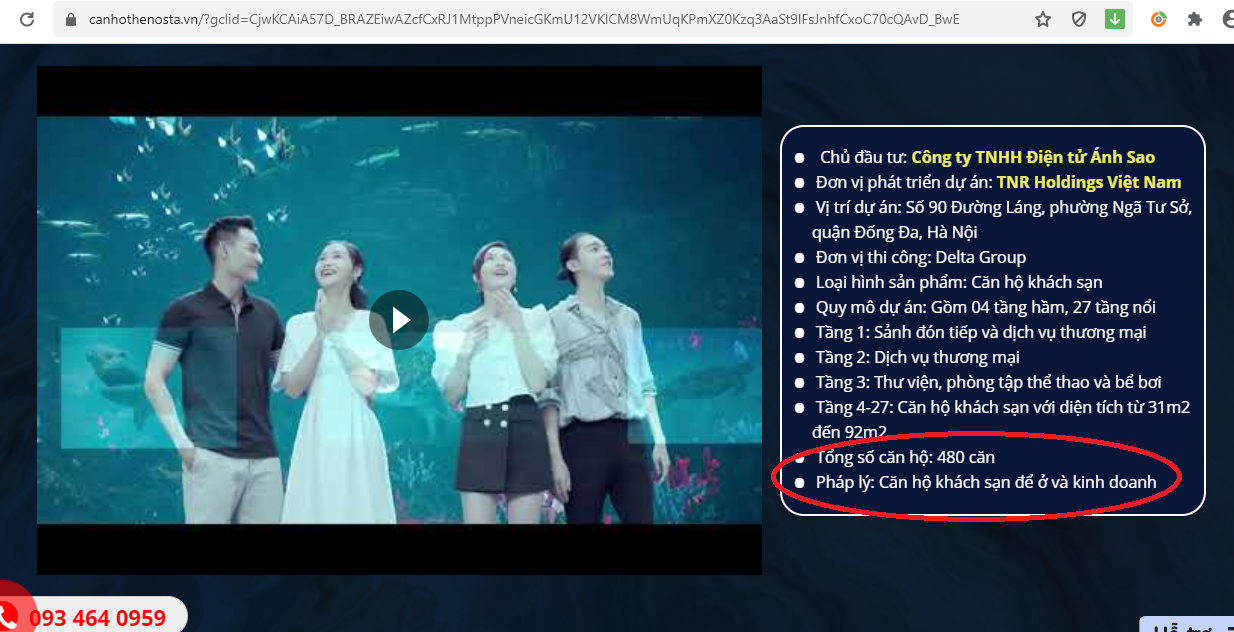Bookmark this page with the star icon
Screen dimensions: 1234x632
pos(1043,19)
